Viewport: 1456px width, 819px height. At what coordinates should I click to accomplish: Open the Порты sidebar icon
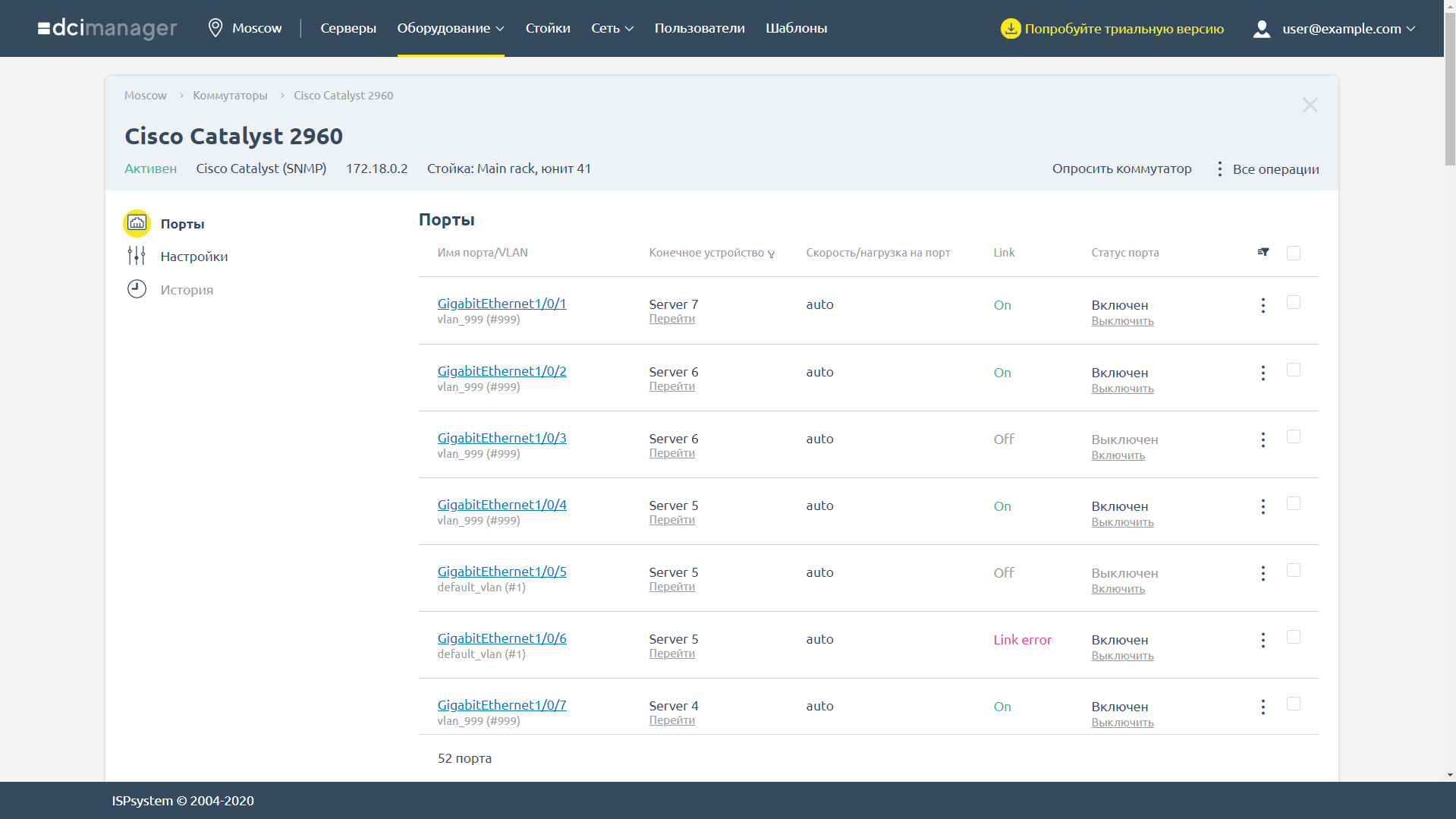pyautogui.click(x=137, y=223)
